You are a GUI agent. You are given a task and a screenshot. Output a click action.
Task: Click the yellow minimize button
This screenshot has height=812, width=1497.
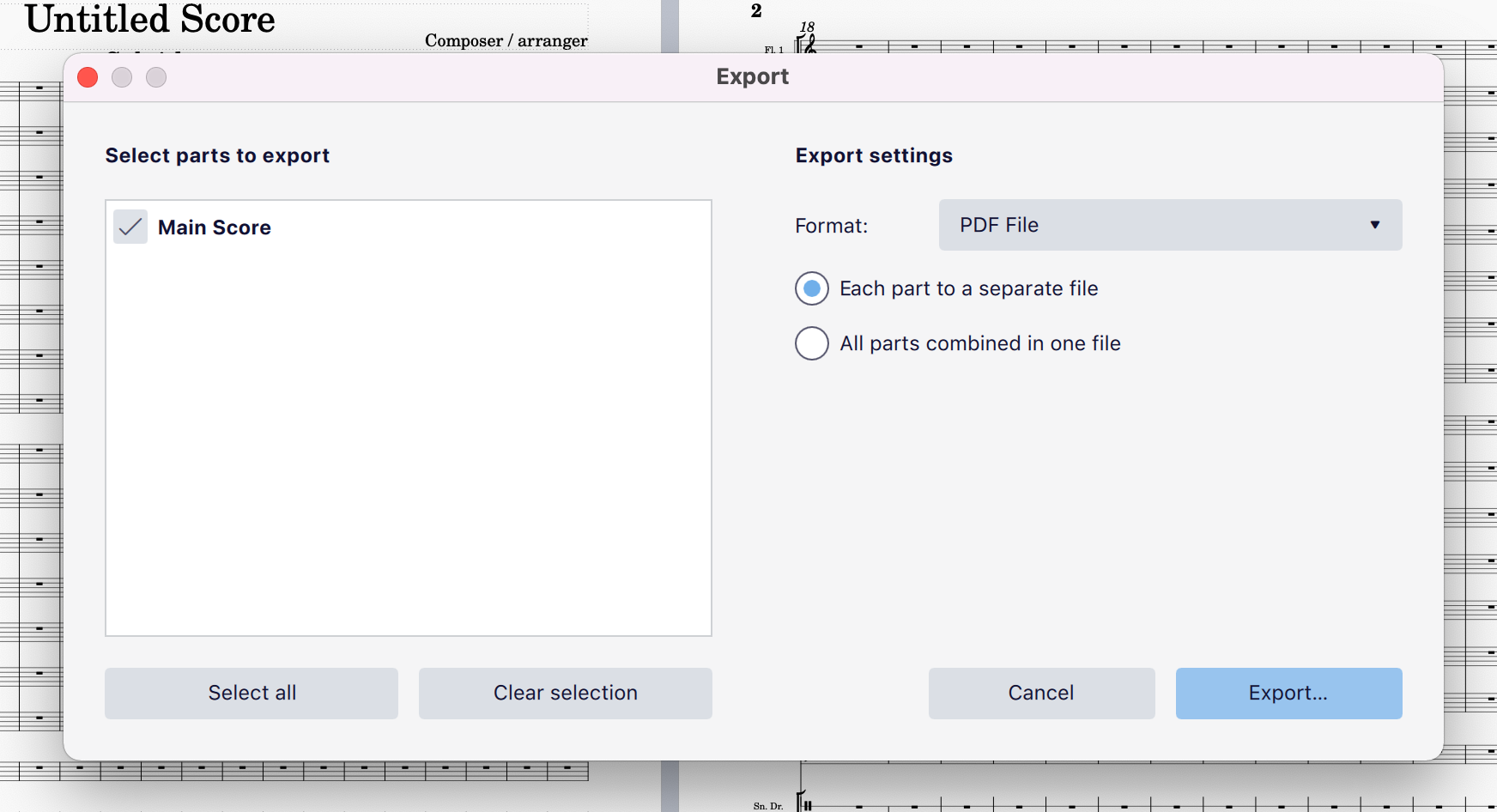point(121,77)
